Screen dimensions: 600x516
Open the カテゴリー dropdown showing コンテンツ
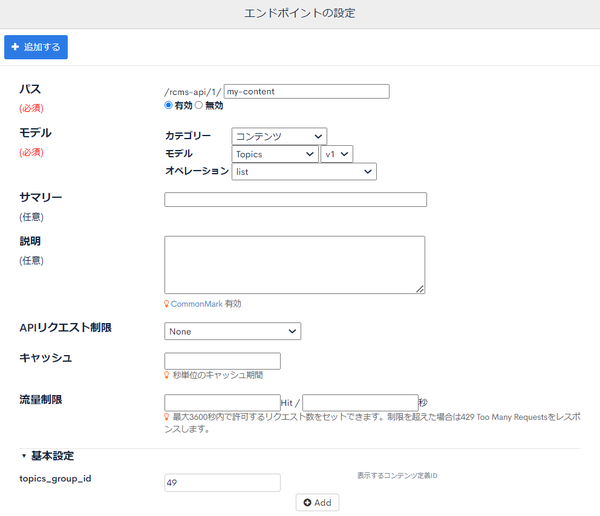pos(279,136)
